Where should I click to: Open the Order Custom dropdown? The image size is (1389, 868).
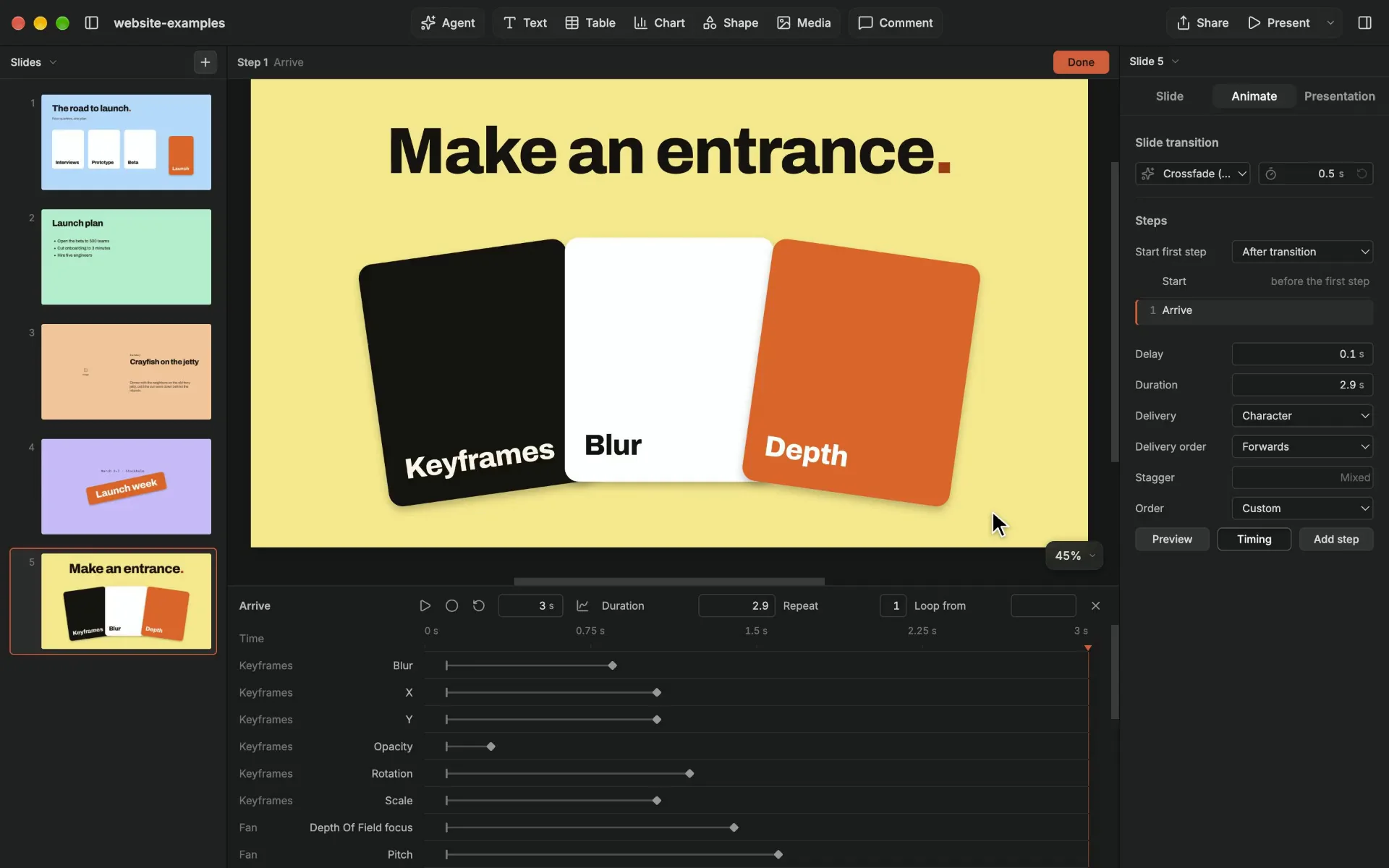(x=1302, y=509)
